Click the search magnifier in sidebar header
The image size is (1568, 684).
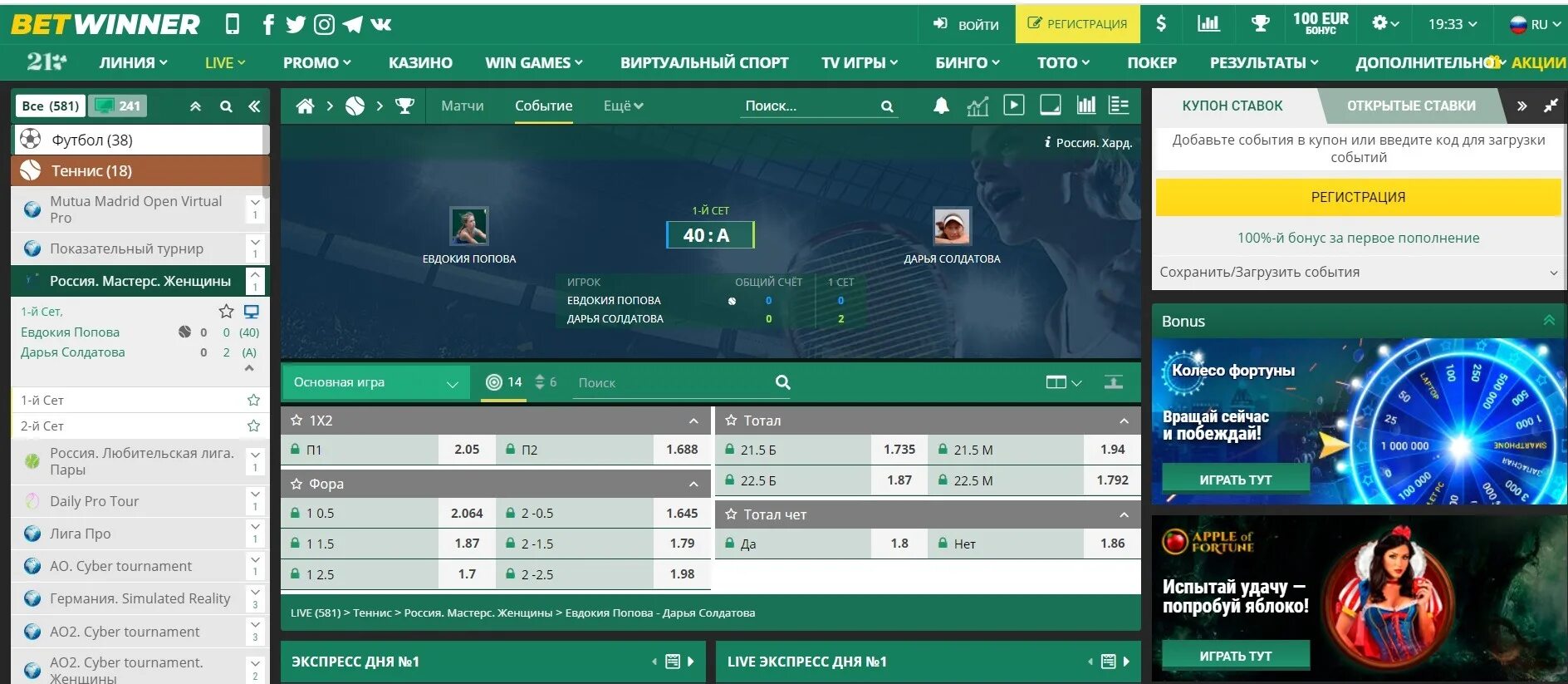point(226,106)
